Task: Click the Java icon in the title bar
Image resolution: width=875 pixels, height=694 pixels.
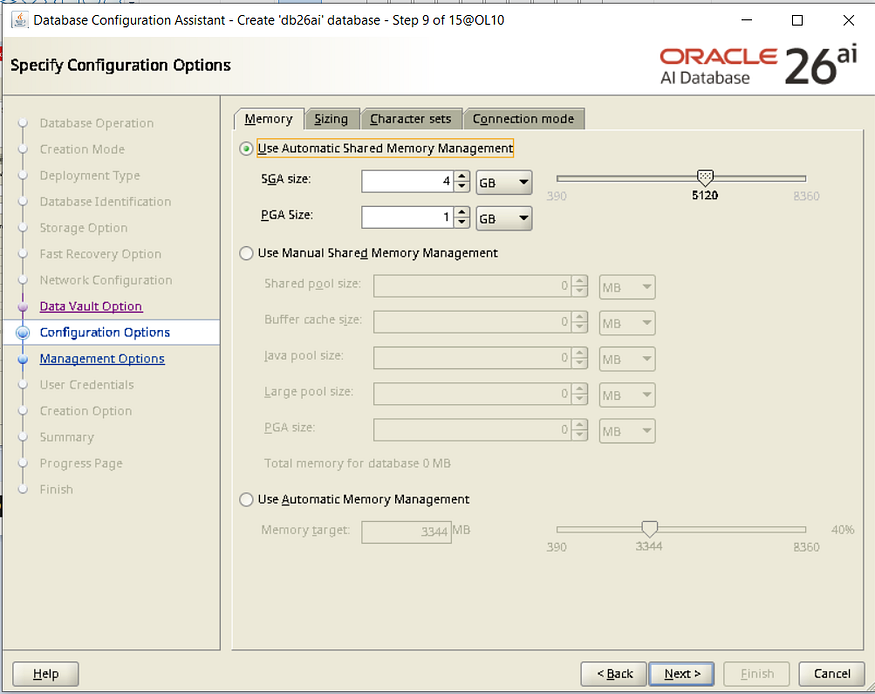Action: pos(20,20)
